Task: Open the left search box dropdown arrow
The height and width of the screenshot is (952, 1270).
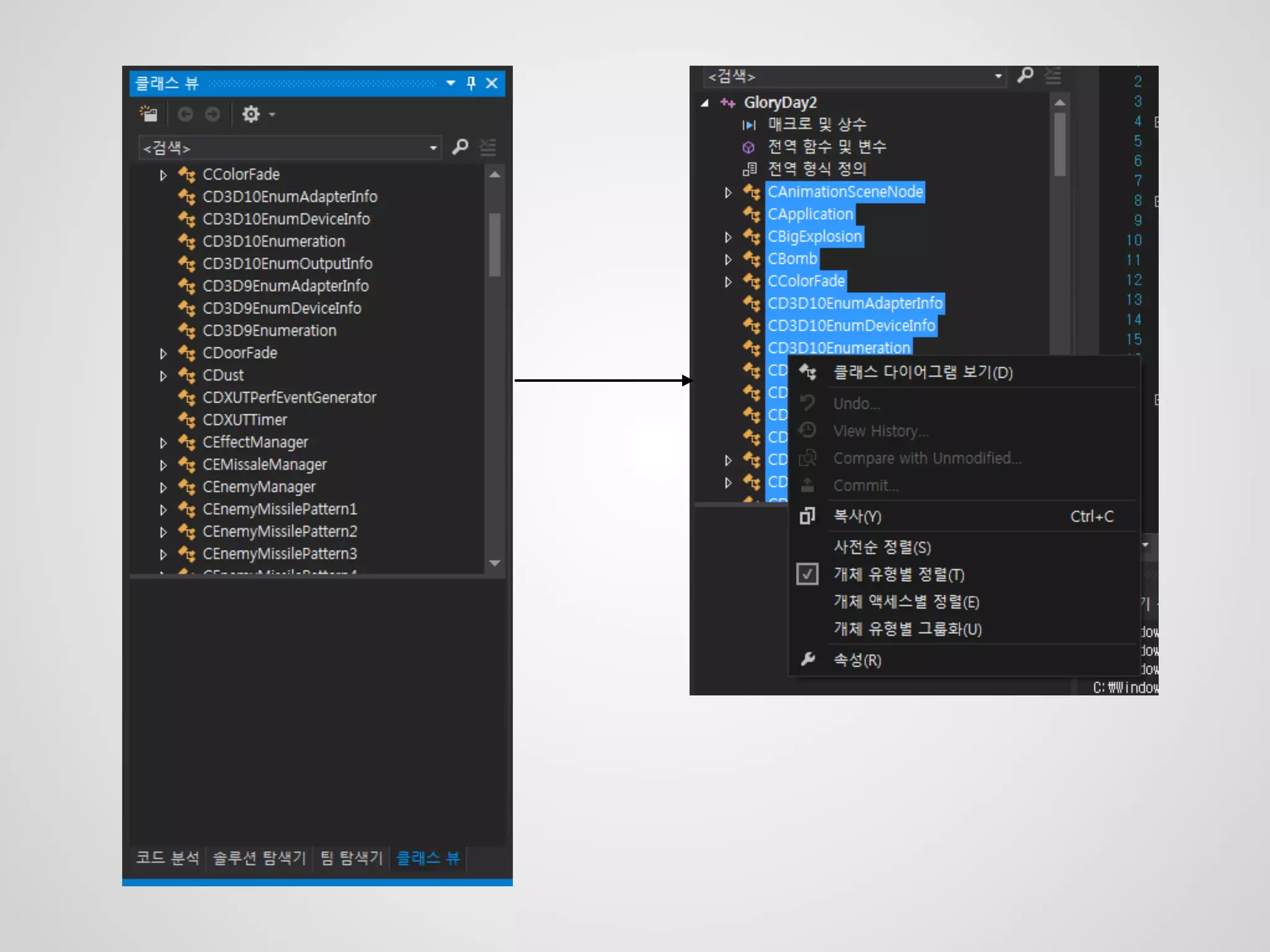Action: (433, 148)
